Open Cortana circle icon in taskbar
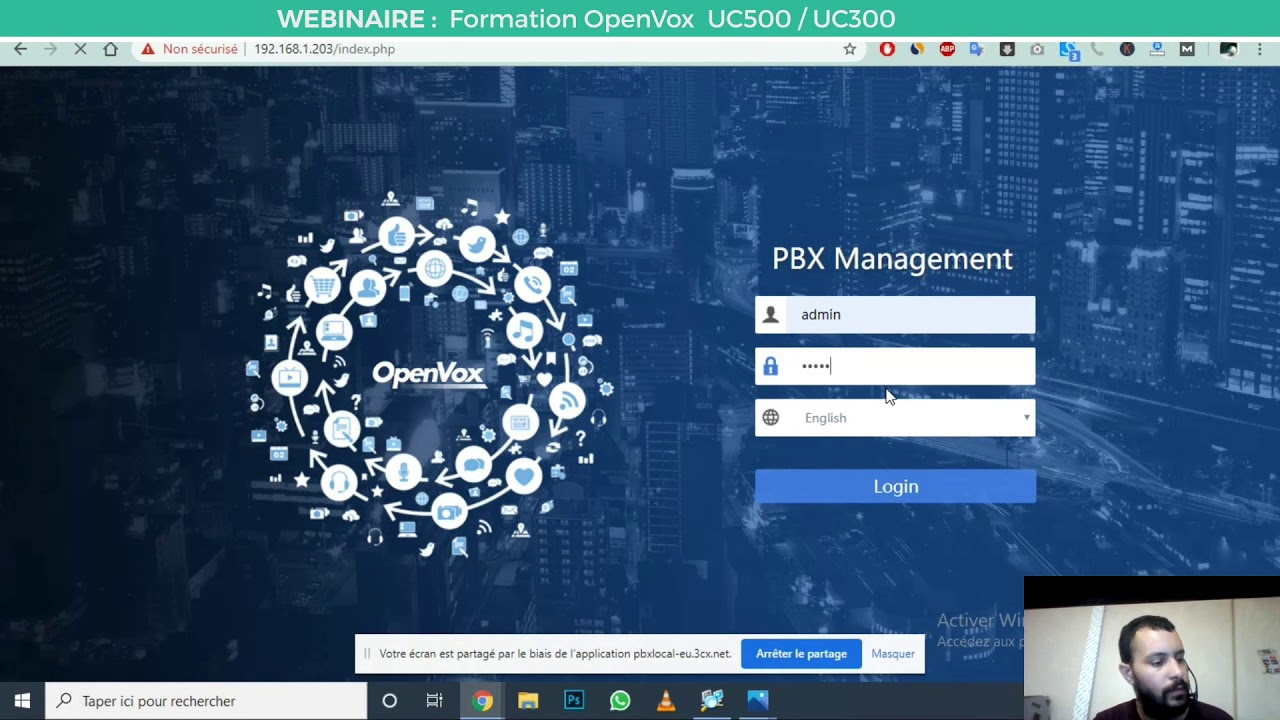Image resolution: width=1280 pixels, height=720 pixels. [390, 701]
